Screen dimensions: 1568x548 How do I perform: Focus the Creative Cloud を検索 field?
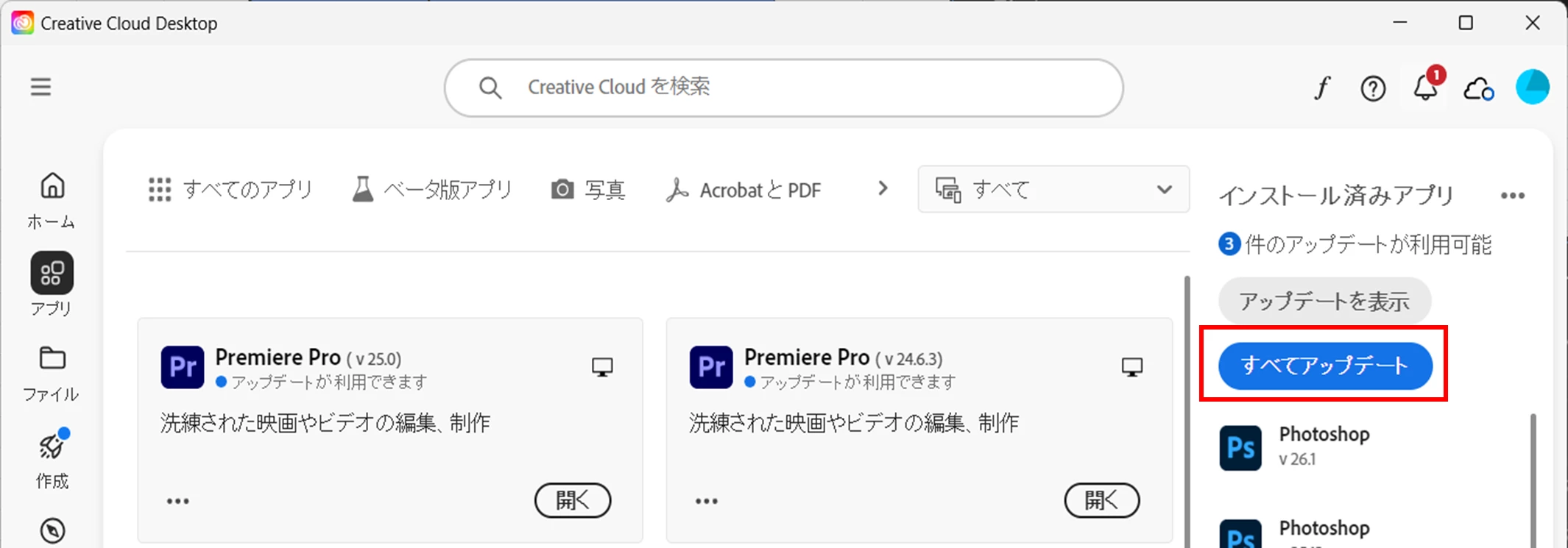click(x=783, y=88)
